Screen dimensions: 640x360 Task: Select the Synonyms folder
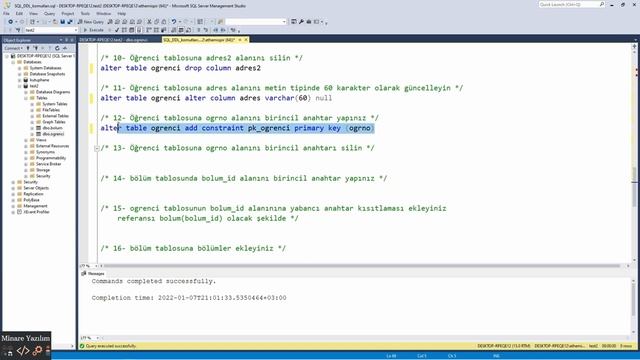pos(45,152)
